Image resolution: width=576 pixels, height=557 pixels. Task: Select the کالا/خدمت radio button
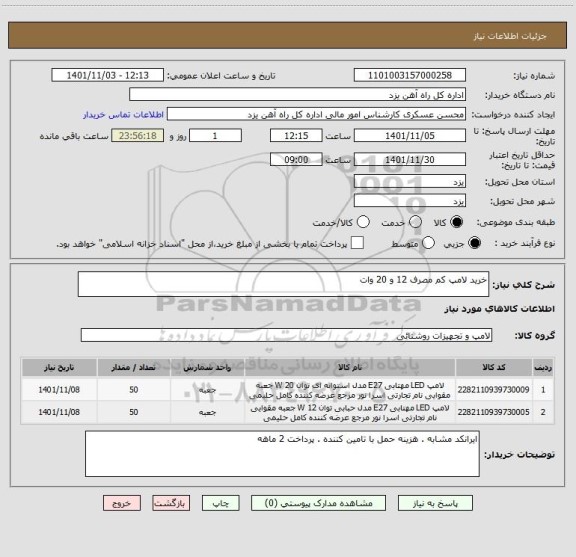(x=363, y=222)
